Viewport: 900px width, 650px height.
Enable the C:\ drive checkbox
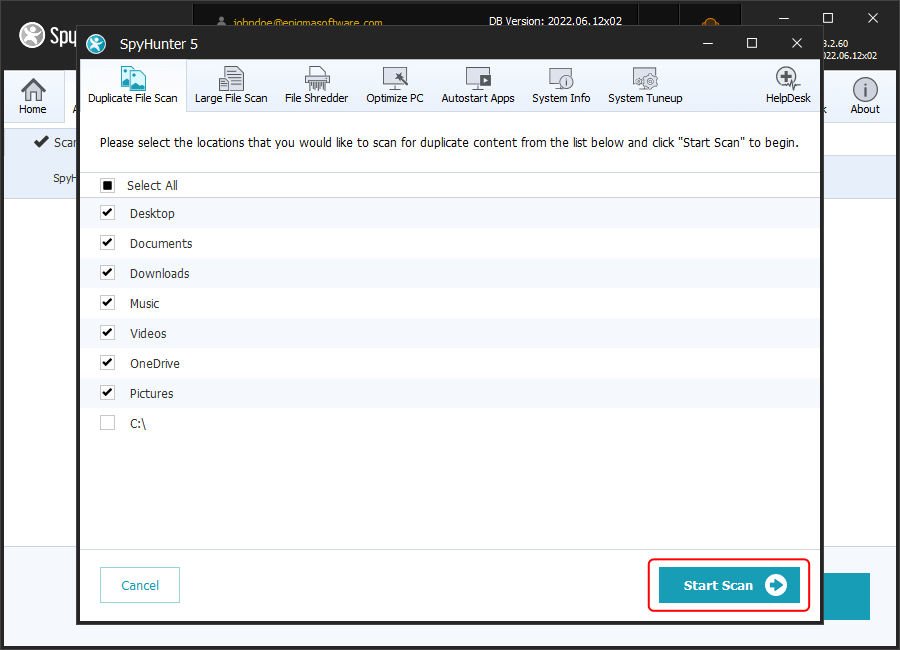point(108,423)
